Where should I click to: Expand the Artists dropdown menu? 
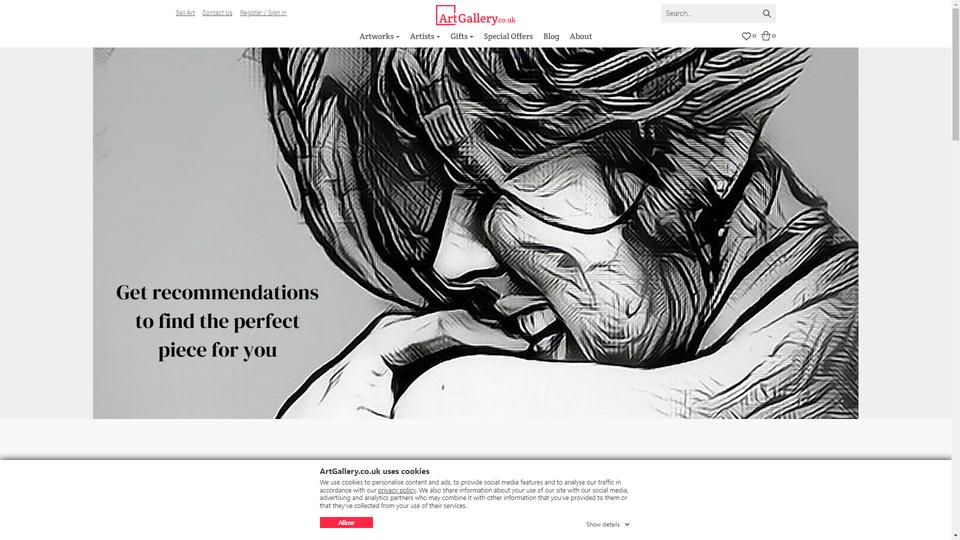(x=425, y=37)
